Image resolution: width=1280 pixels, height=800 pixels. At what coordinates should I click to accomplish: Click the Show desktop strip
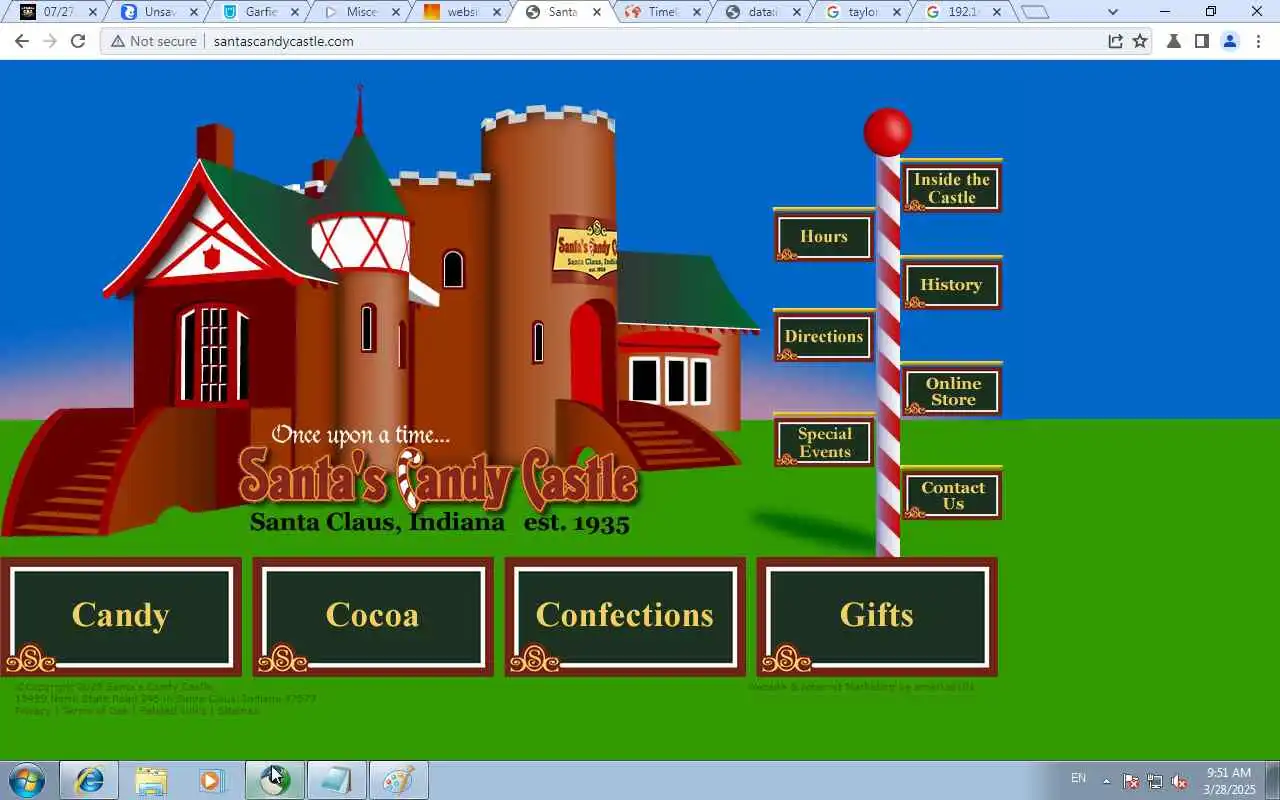[x=1272, y=780]
